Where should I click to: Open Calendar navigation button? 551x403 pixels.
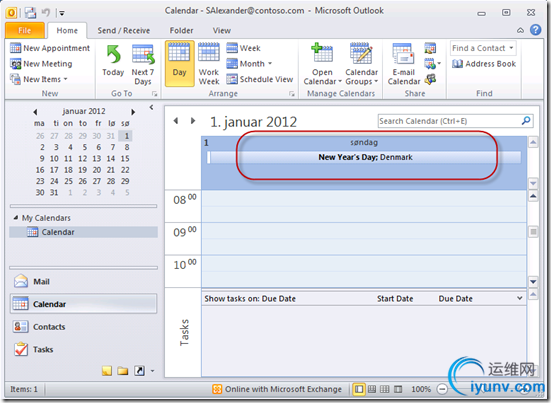pyautogui.click(x=84, y=304)
